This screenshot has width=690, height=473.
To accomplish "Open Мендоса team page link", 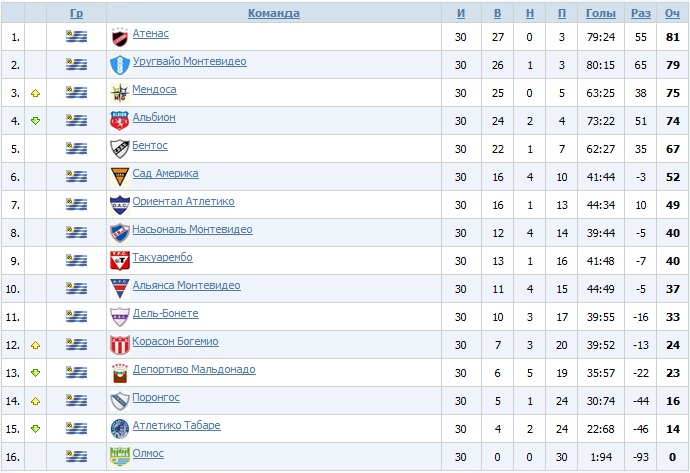I will (154, 90).
